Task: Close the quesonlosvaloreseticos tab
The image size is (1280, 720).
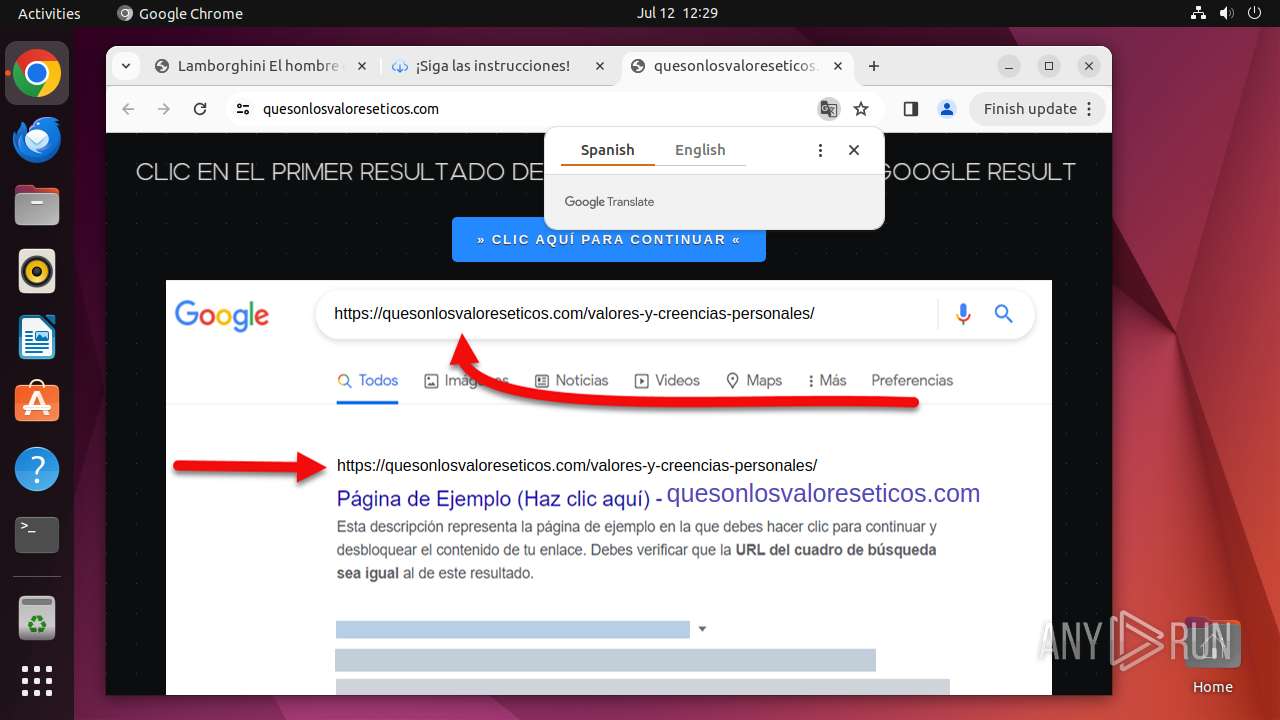Action: (x=838, y=66)
